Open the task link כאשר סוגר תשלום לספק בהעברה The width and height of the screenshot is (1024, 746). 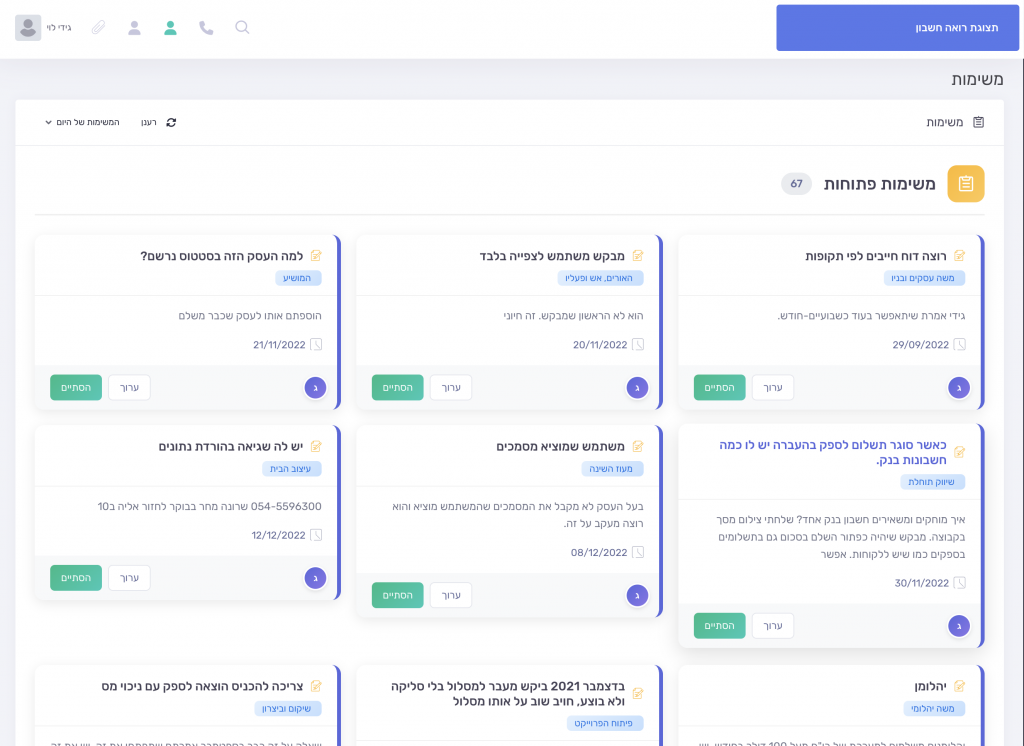(833, 452)
